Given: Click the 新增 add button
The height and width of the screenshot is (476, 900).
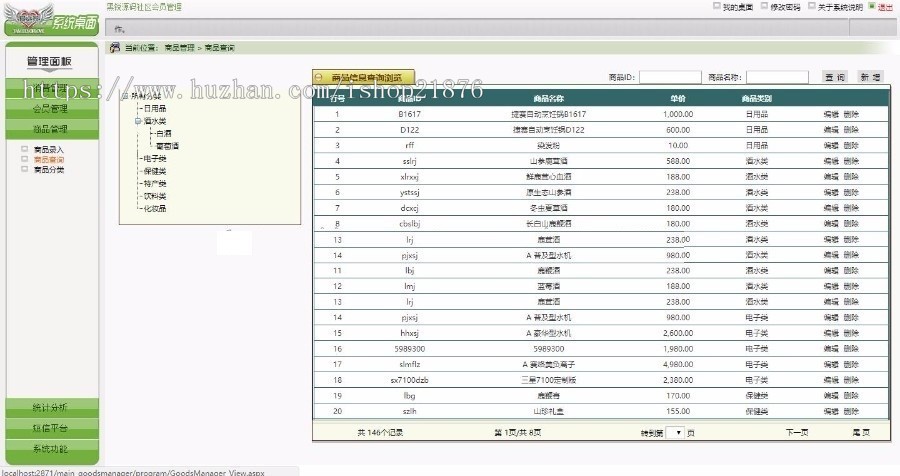Looking at the screenshot, I should coord(870,77).
